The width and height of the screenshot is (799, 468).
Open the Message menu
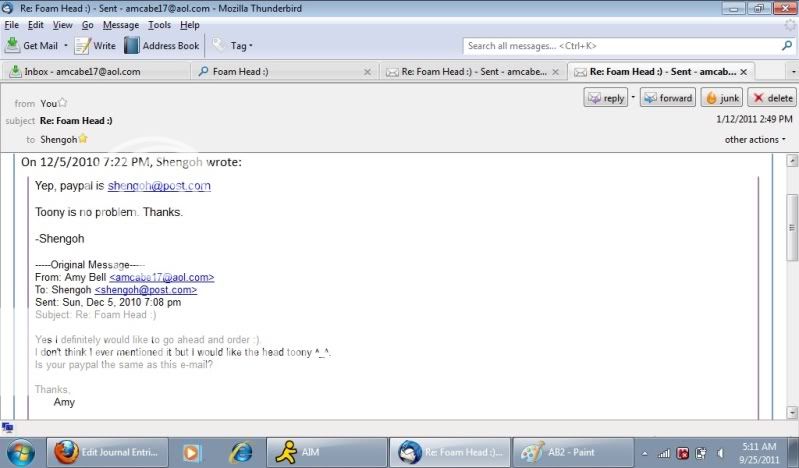[x=121, y=24]
